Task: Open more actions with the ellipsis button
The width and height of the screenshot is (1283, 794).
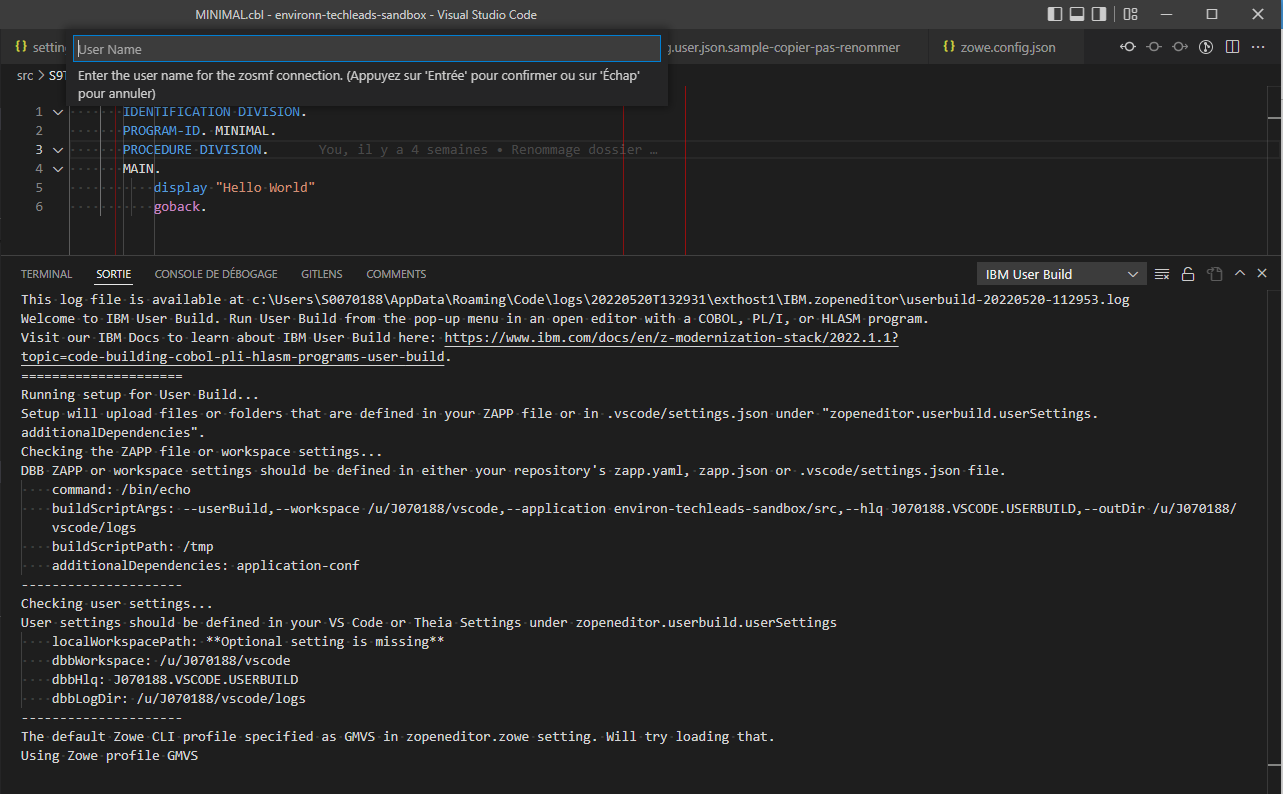Action: point(1258,46)
